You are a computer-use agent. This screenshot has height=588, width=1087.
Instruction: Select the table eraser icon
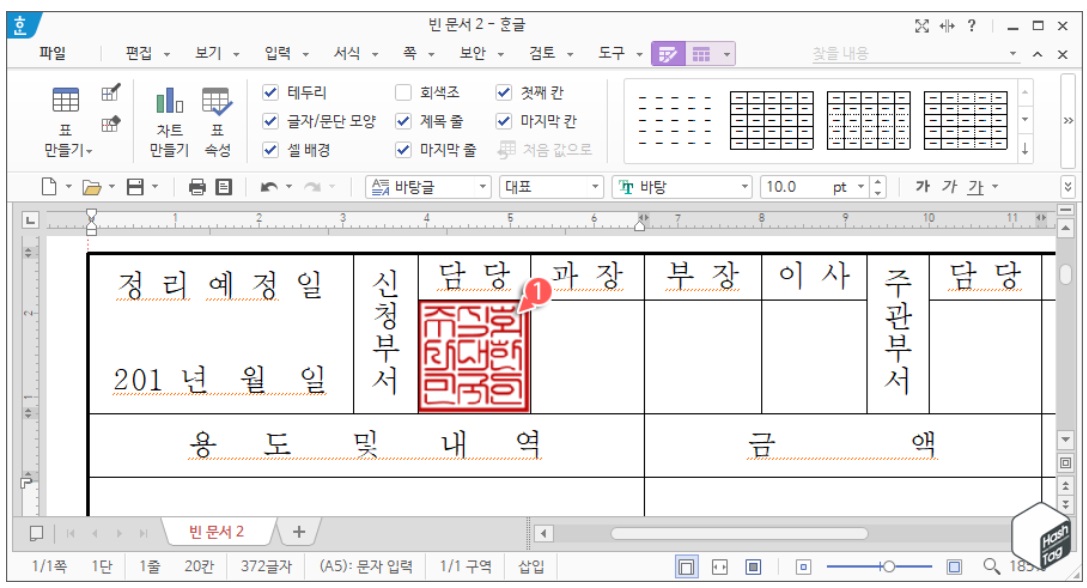(x=111, y=124)
